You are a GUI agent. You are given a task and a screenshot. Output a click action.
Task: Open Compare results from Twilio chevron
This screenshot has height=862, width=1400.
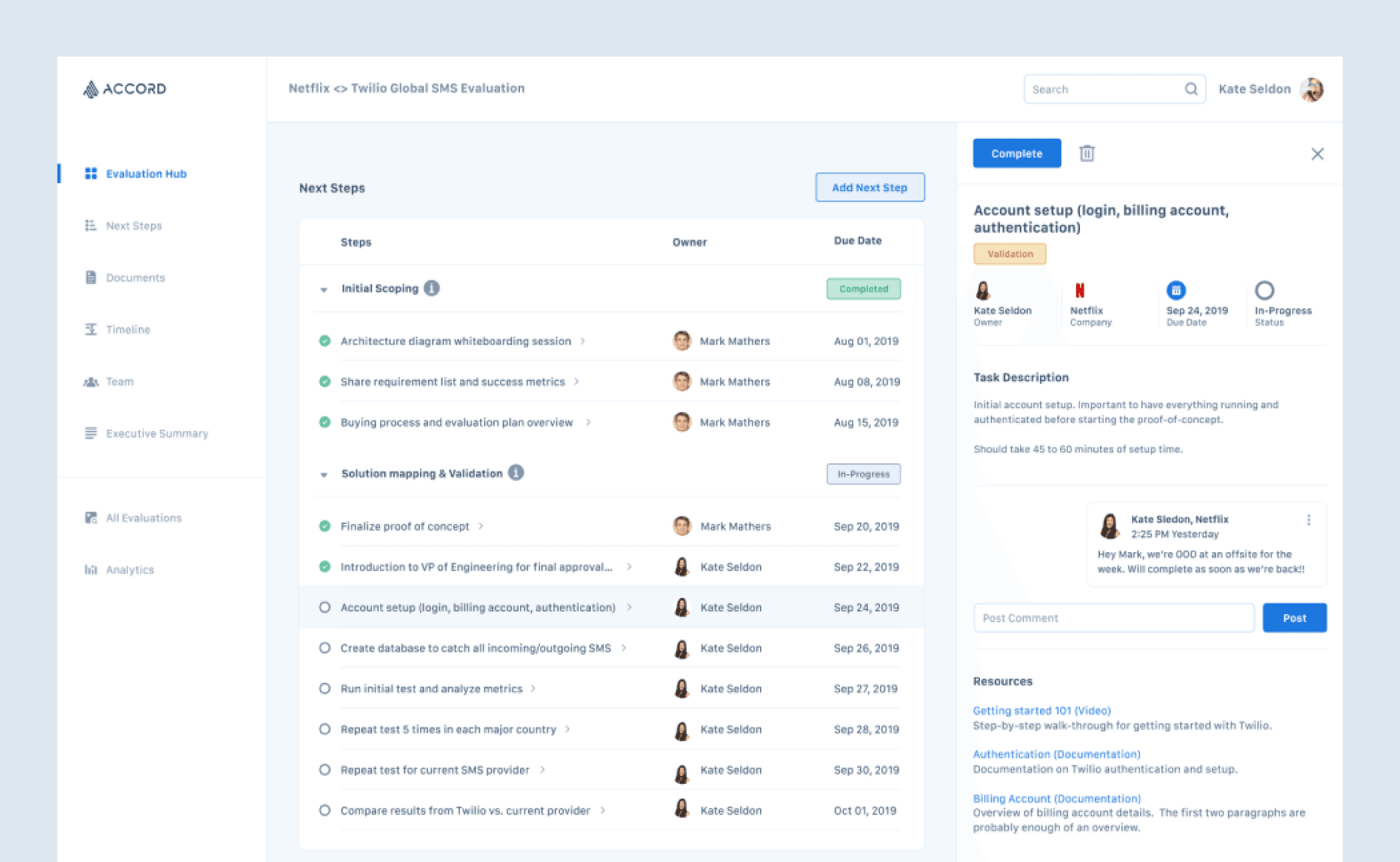[x=602, y=810]
